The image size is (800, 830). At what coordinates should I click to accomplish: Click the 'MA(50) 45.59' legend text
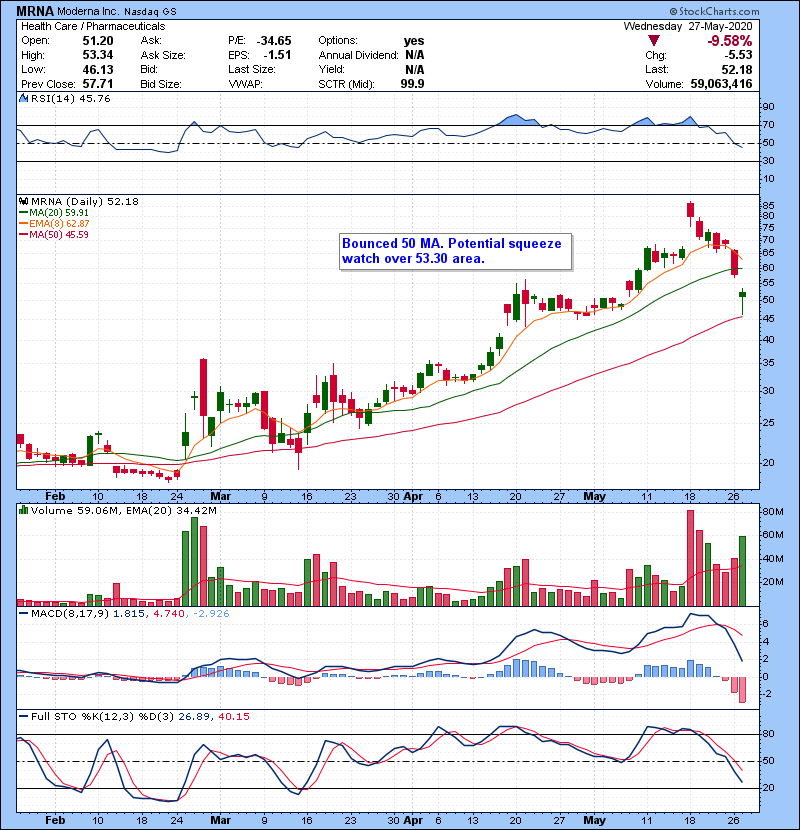(59, 235)
